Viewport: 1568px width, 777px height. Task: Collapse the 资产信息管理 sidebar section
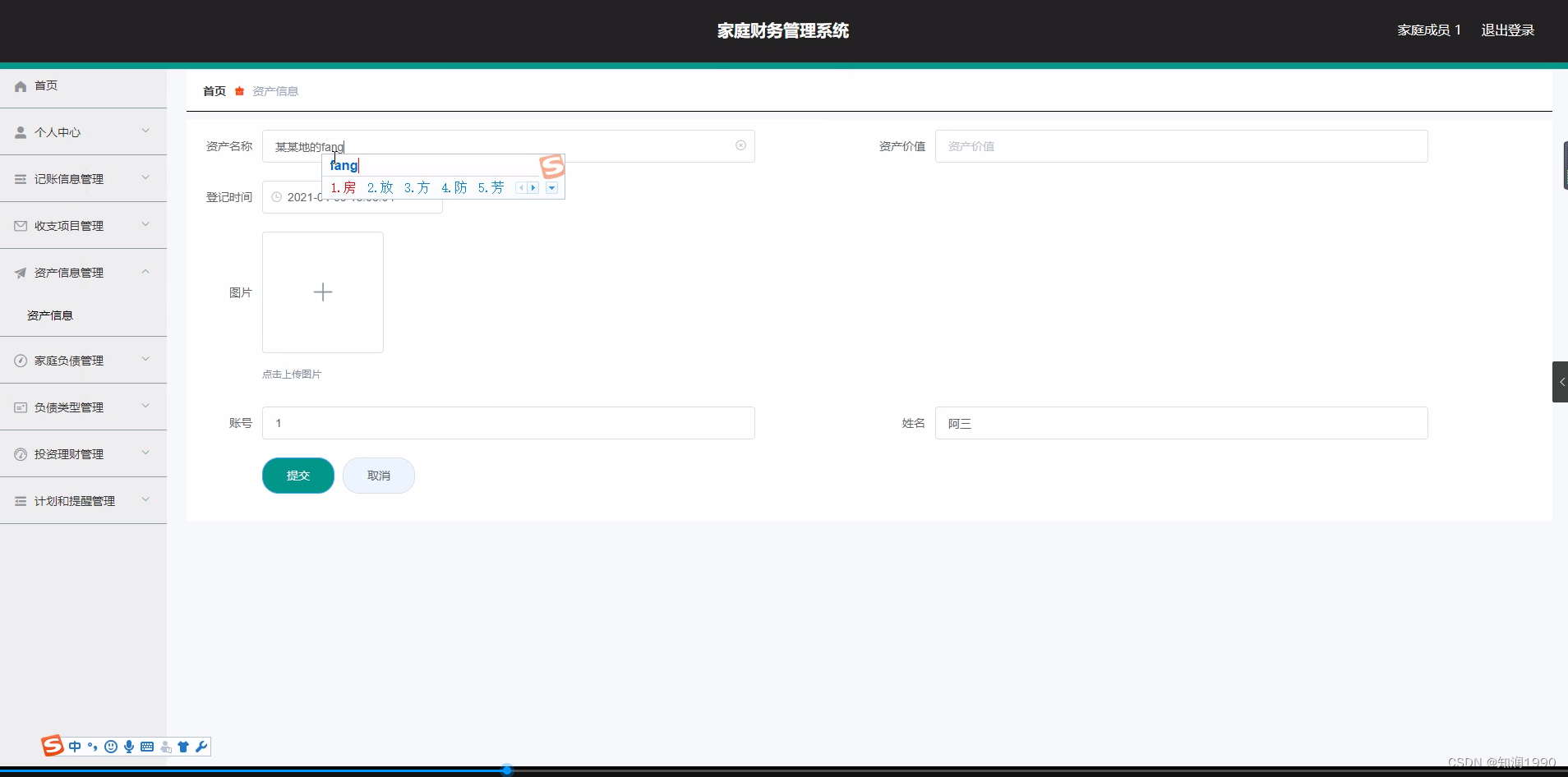coord(144,271)
